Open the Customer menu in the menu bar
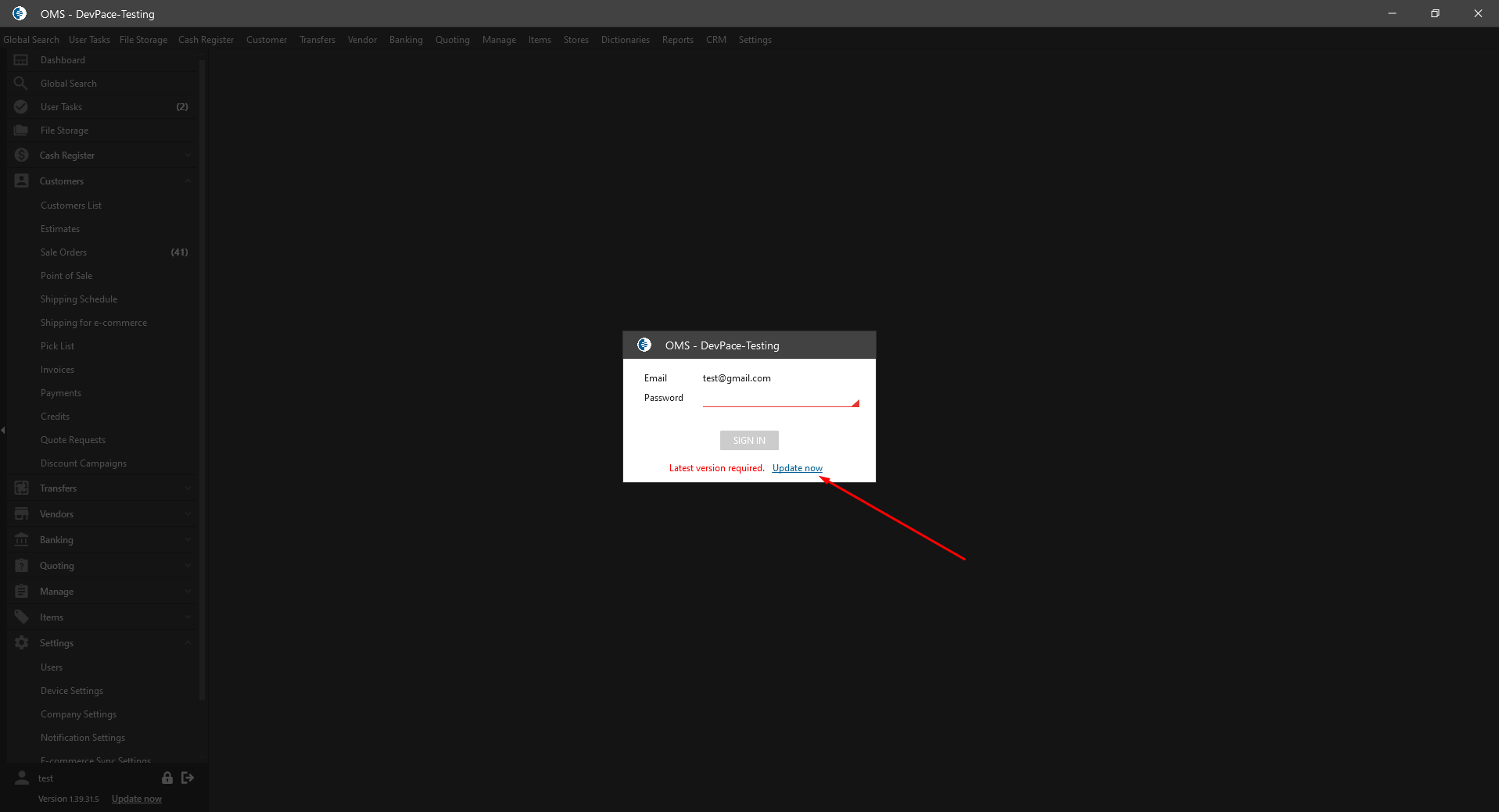This screenshot has height=812, width=1499. 267,40
